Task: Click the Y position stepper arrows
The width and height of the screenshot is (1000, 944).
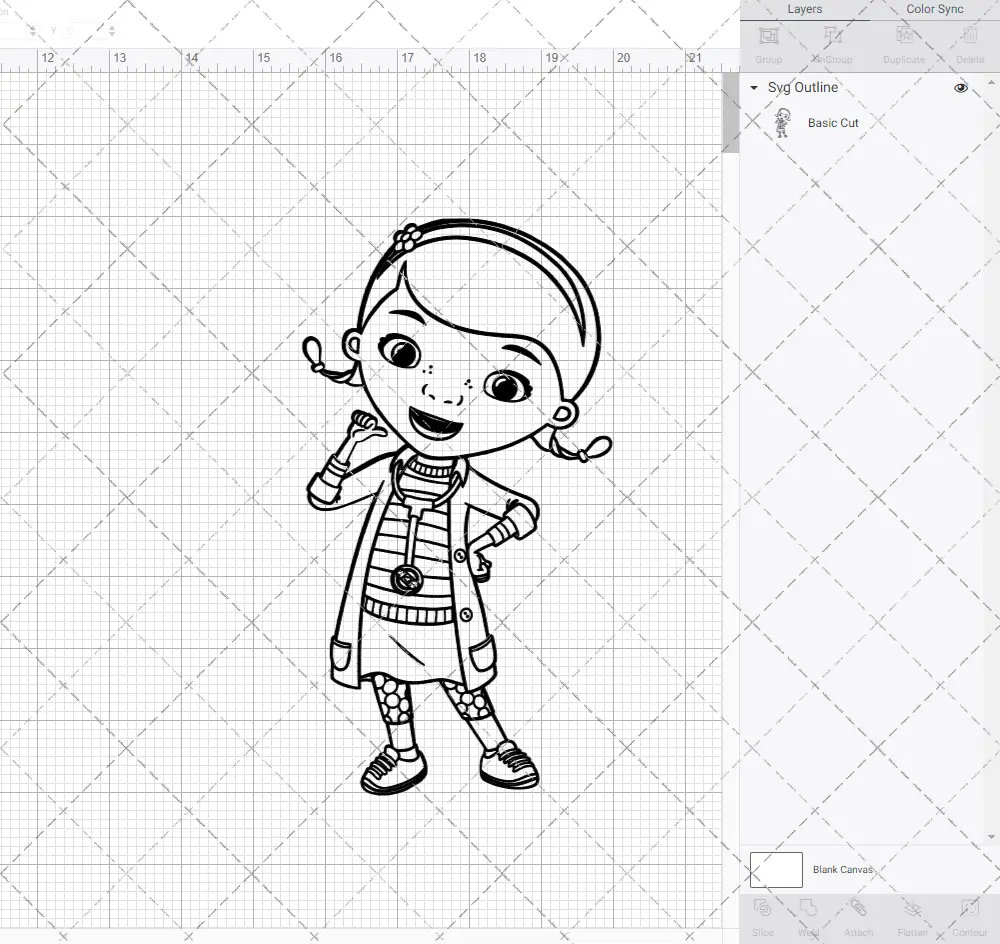Action: click(112, 30)
